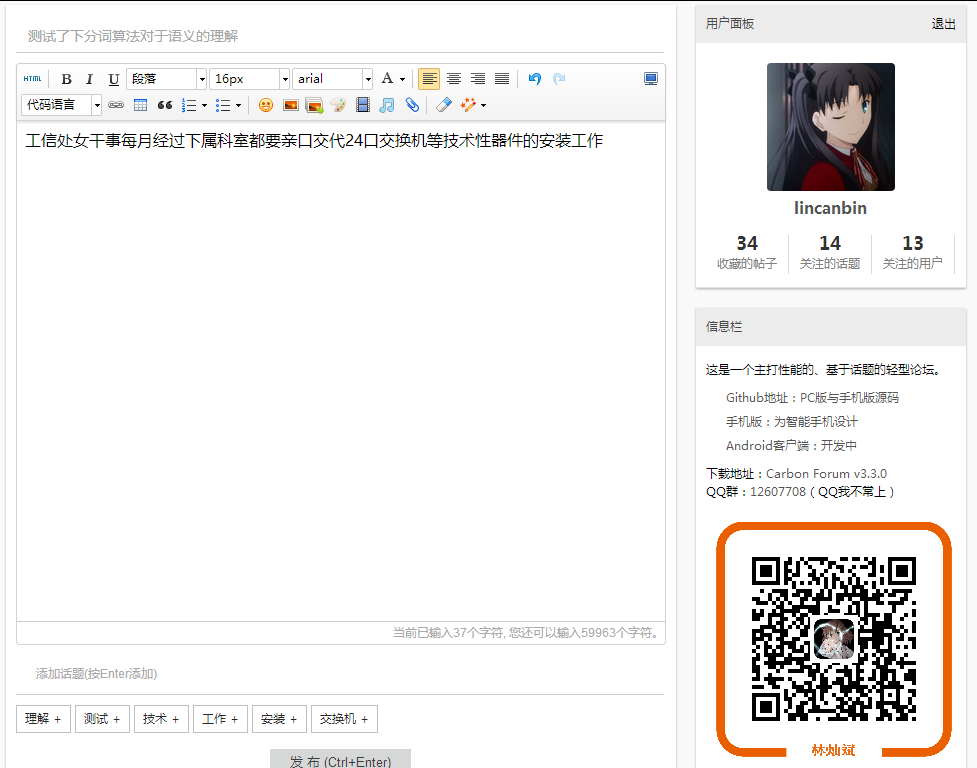977x768 pixels.
Task: Center align the text
Action: coord(454,79)
